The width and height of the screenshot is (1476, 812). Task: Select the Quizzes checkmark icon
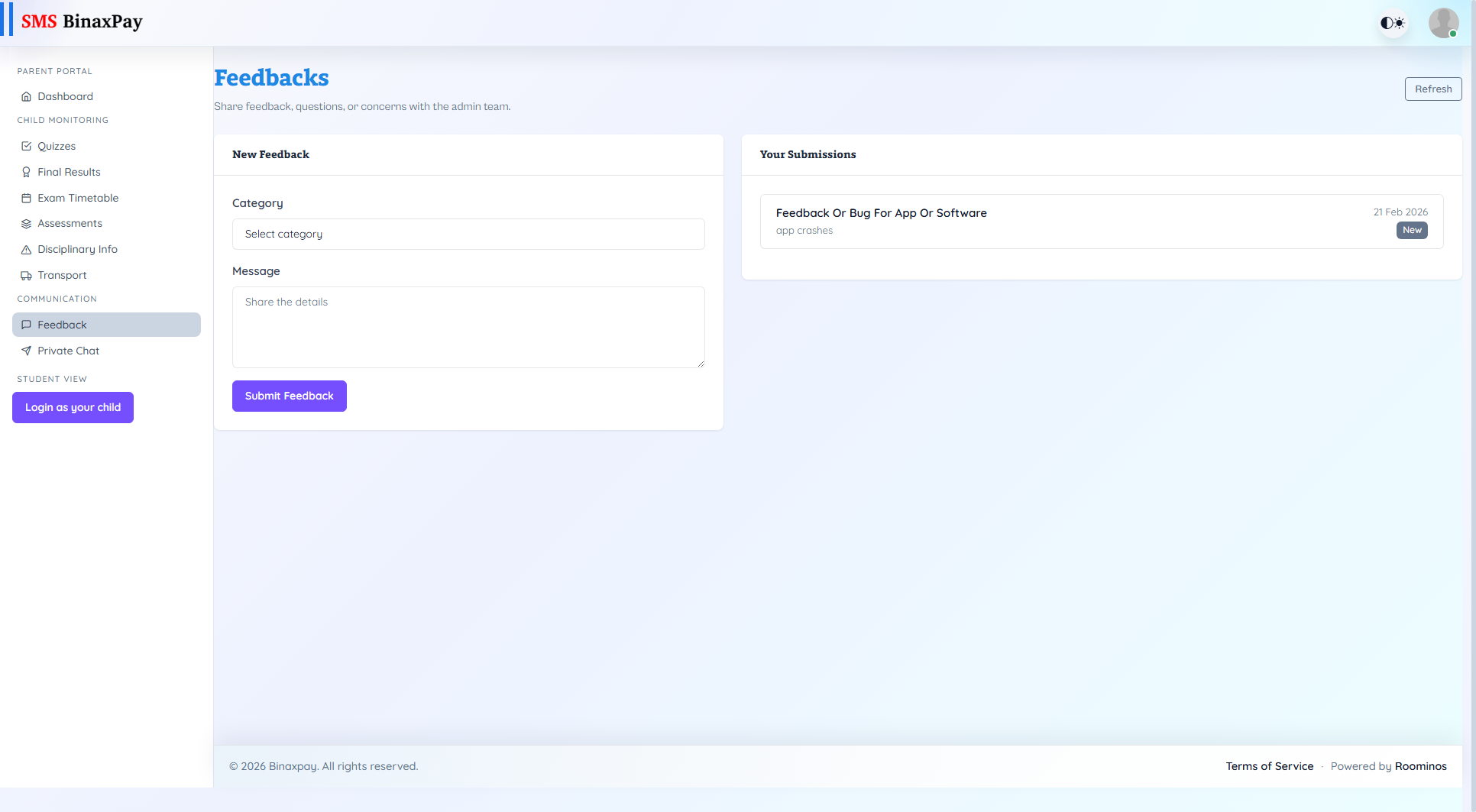click(x=27, y=146)
